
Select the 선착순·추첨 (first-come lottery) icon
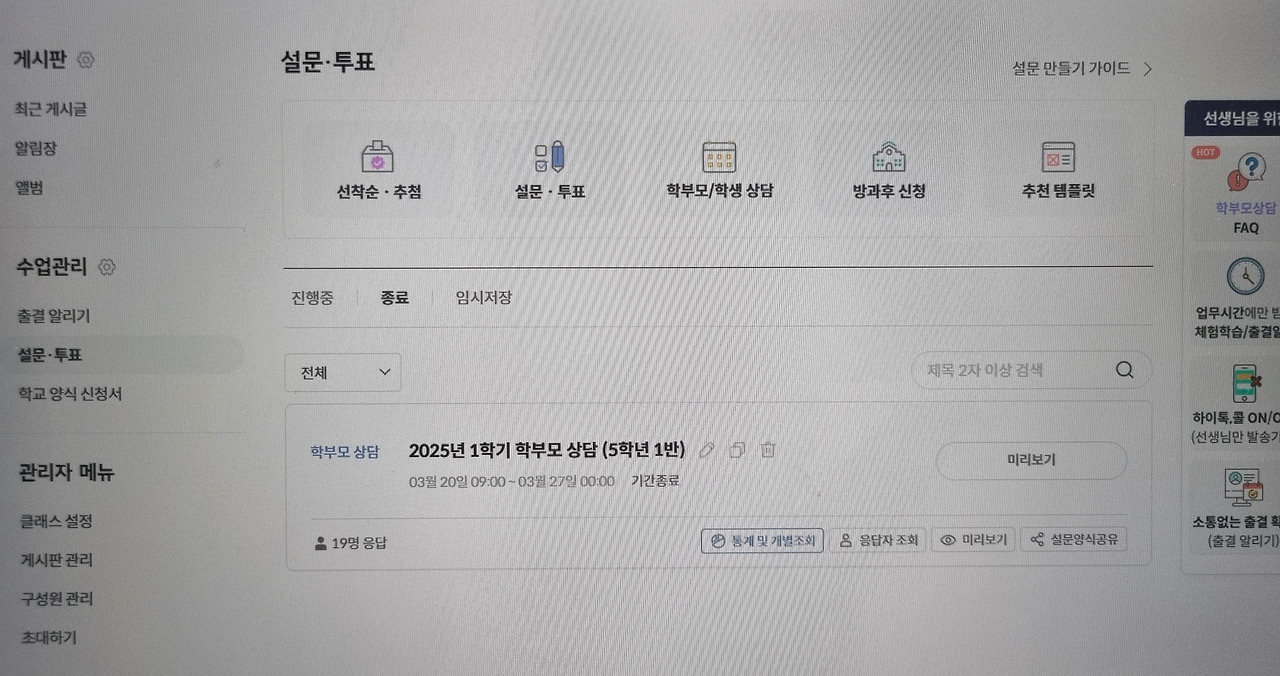tap(378, 168)
